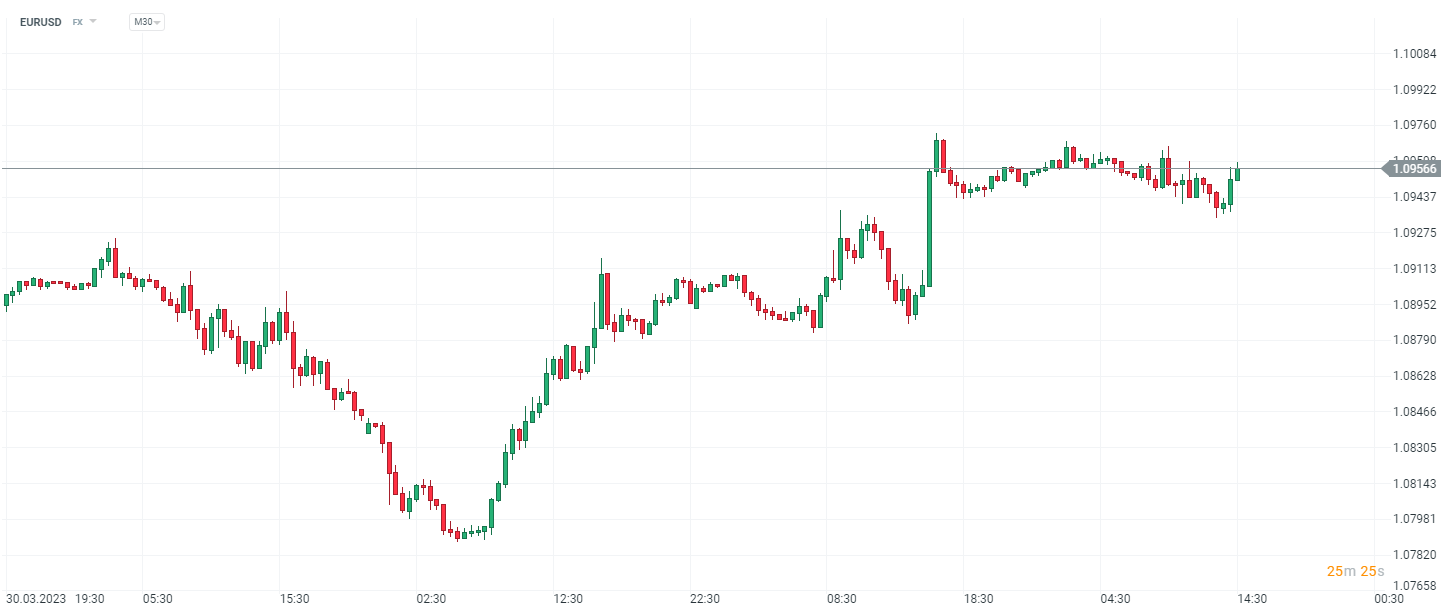
Task: Click the 1.09922 price level label
Action: coord(1414,89)
